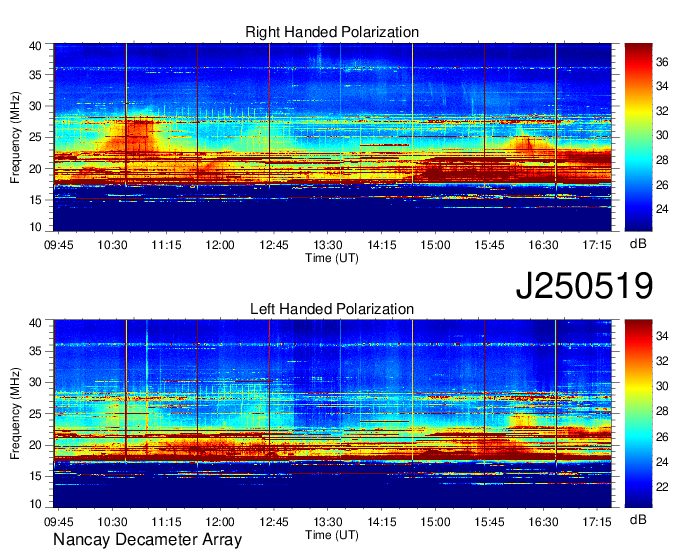This screenshot has width=680, height=552.
Task: Click "Time (UT)" under Right Handed plot
Action: coord(332,258)
